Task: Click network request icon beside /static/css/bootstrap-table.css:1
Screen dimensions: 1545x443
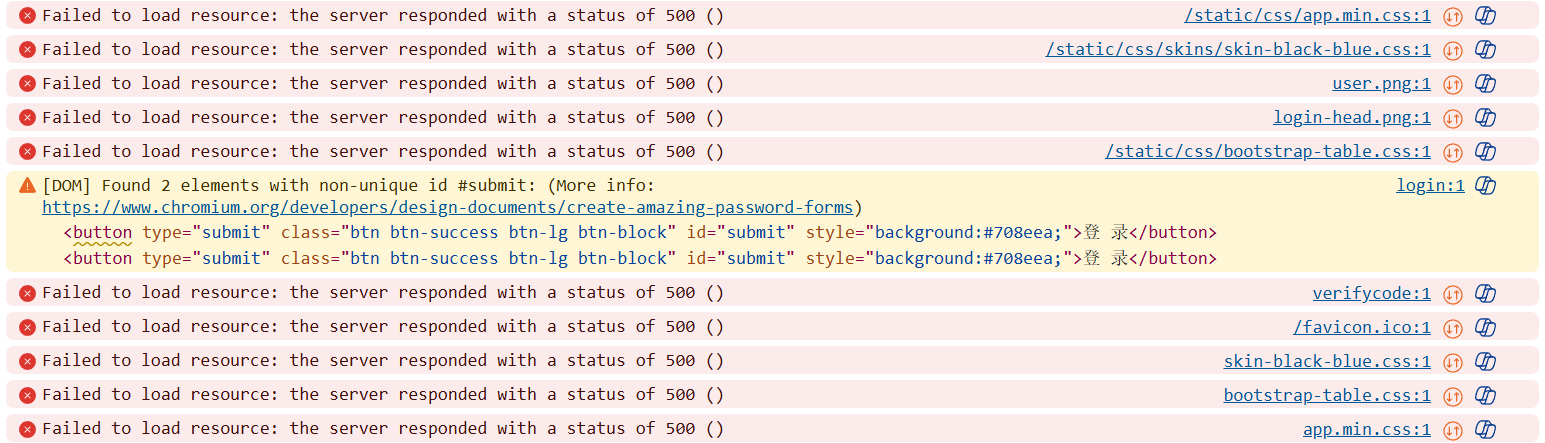Action: [1453, 152]
